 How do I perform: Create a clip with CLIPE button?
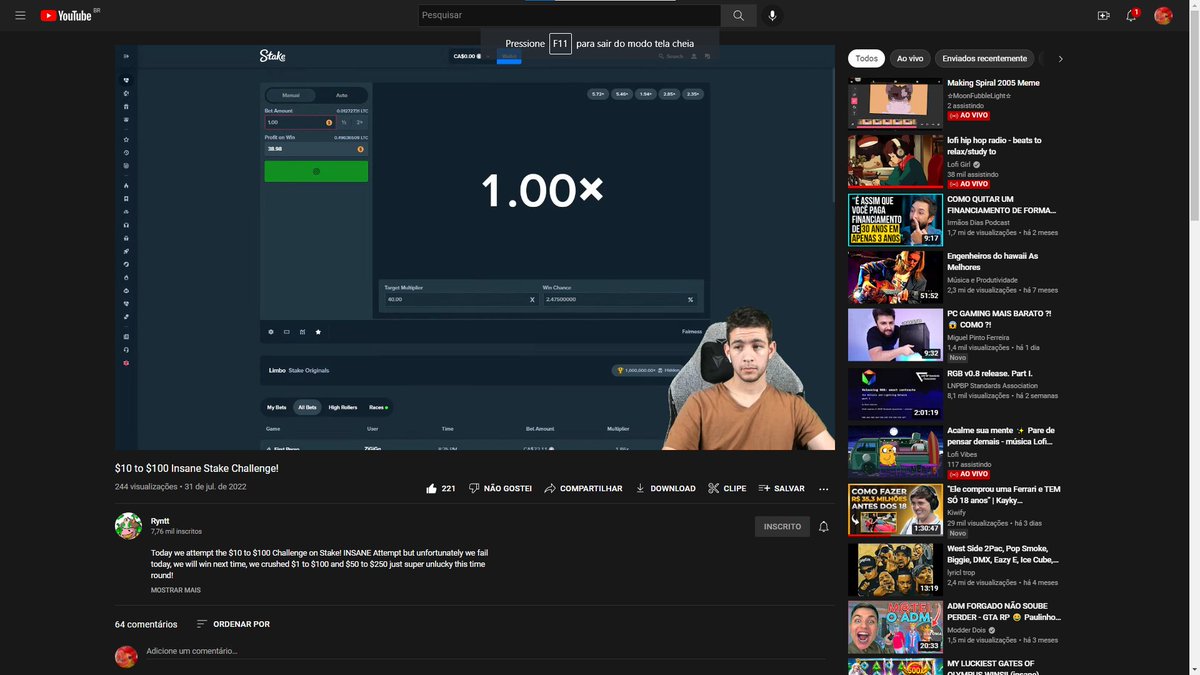pos(727,489)
